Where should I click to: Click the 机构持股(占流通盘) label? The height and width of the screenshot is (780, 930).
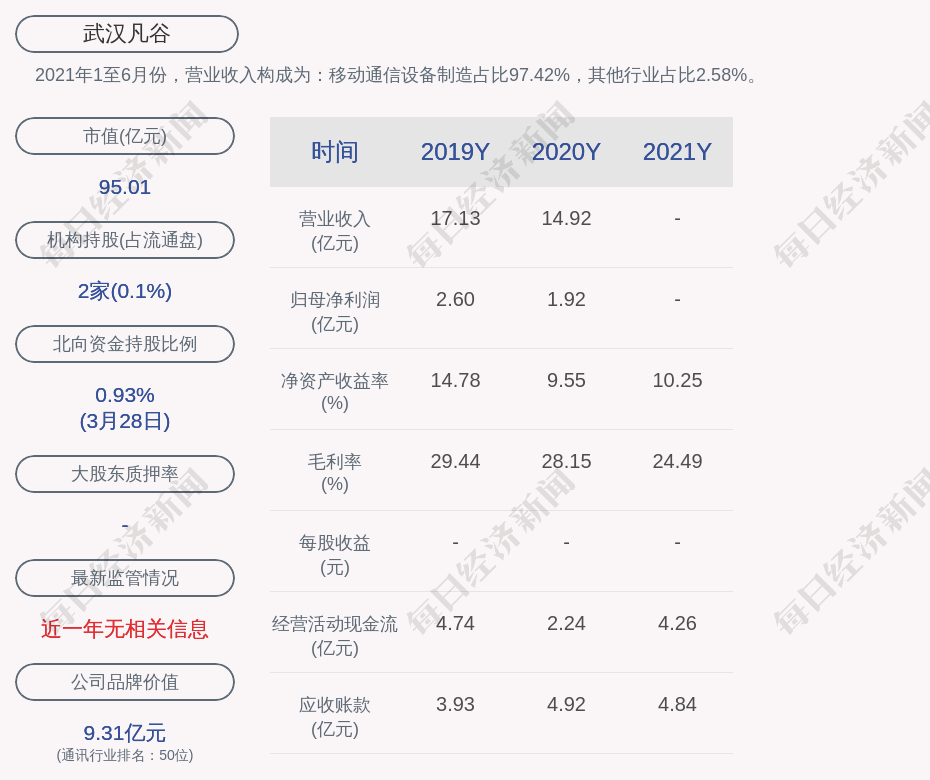click(x=125, y=240)
